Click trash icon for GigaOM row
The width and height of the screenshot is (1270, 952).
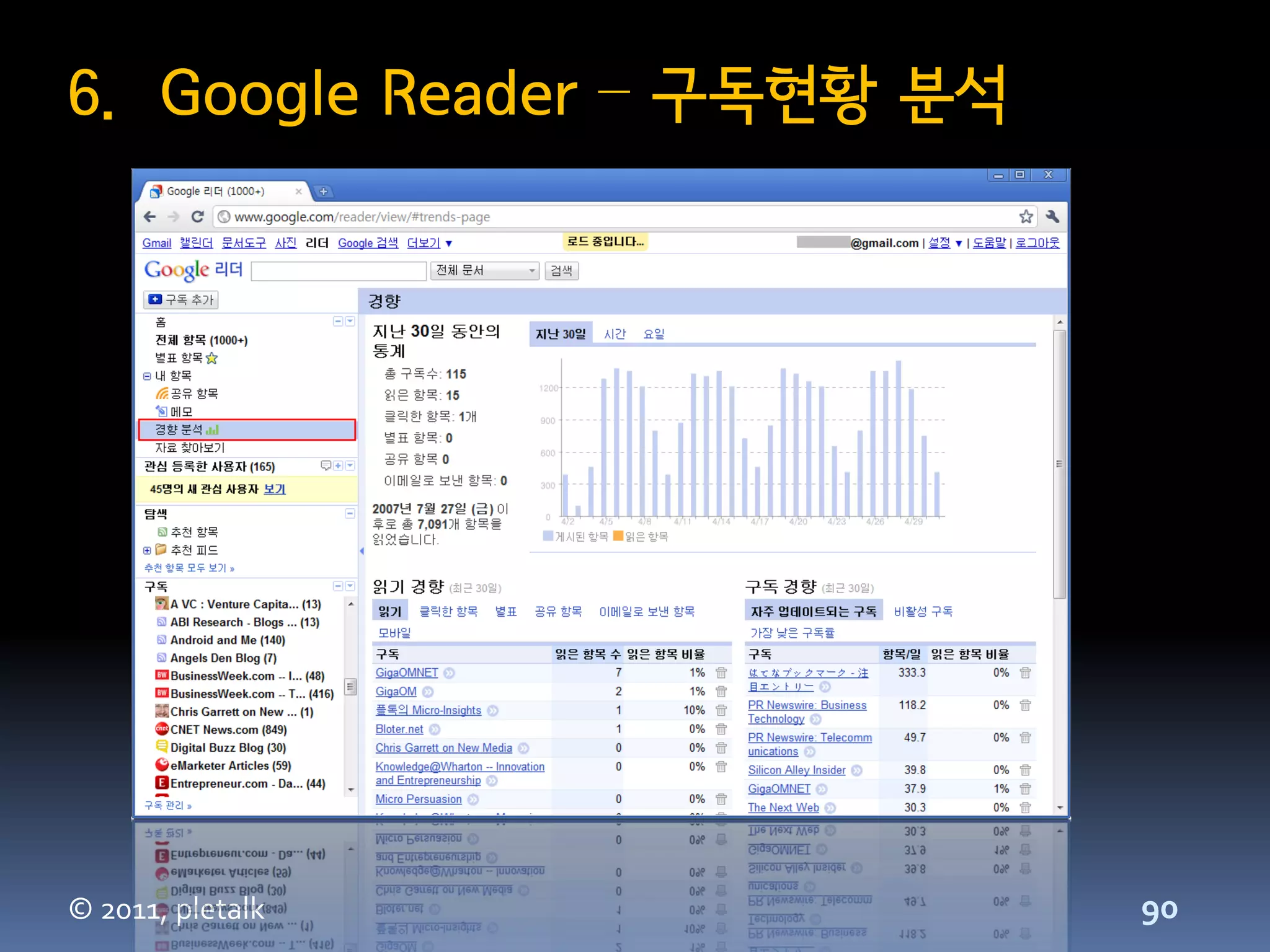[721, 692]
